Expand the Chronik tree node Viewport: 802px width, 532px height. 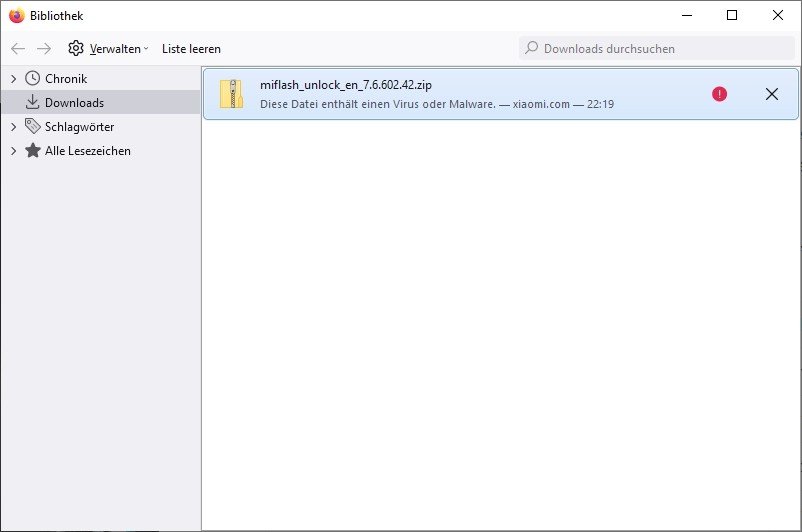click(x=13, y=78)
